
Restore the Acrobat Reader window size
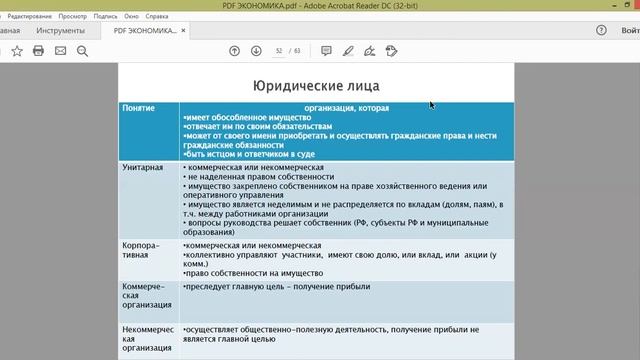(x=627, y=5)
